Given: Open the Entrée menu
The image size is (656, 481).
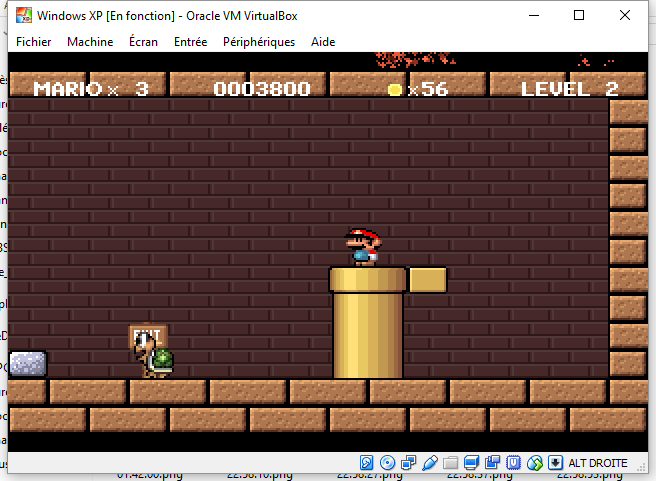Looking at the screenshot, I should 190,42.
